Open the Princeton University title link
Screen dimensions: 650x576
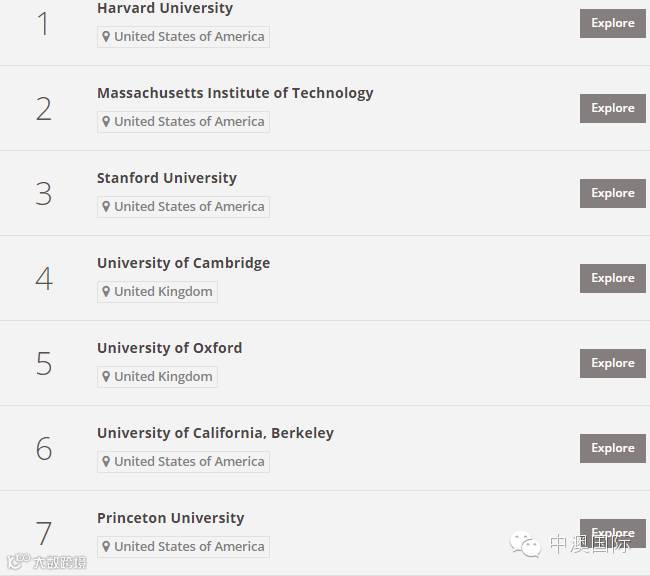click(170, 518)
